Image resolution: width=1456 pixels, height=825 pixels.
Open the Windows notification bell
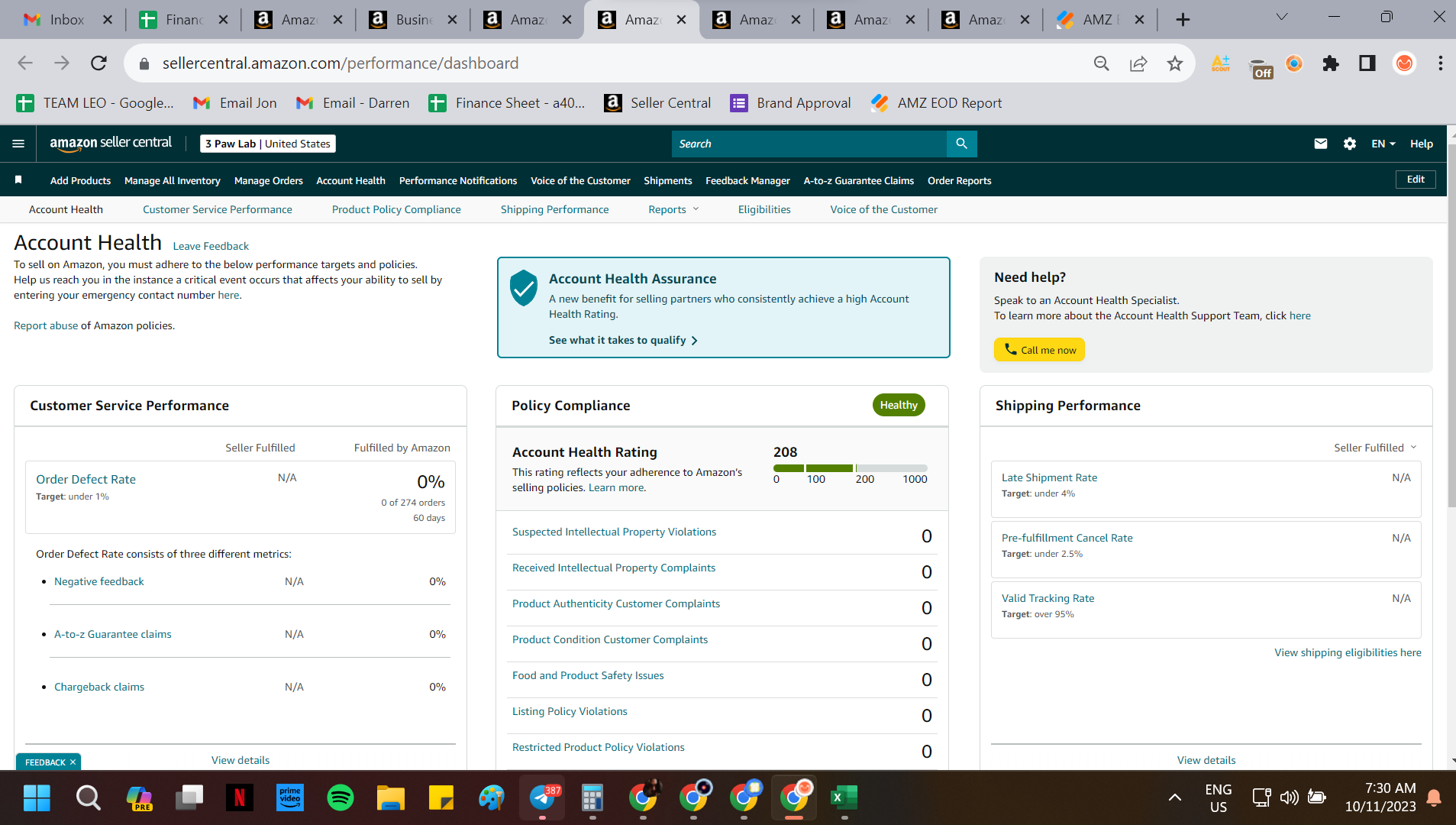point(1434,797)
